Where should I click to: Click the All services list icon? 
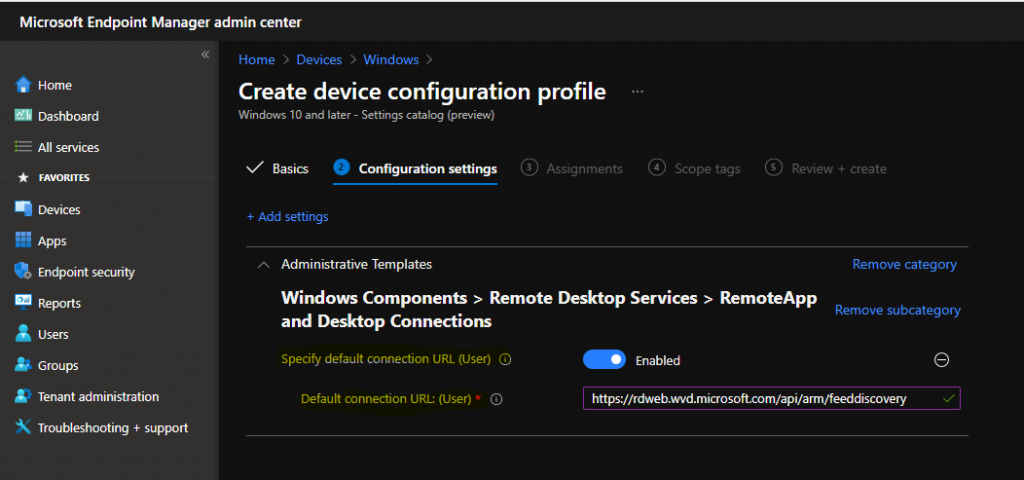click(23, 147)
